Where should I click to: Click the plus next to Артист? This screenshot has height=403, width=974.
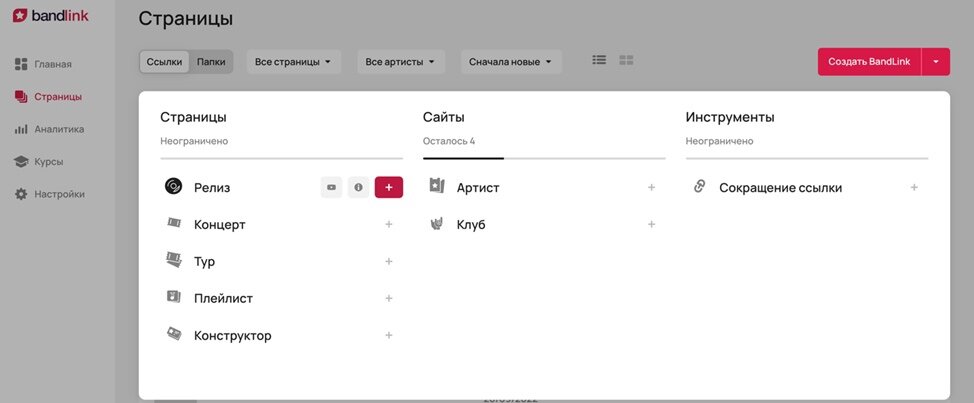tap(652, 188)
